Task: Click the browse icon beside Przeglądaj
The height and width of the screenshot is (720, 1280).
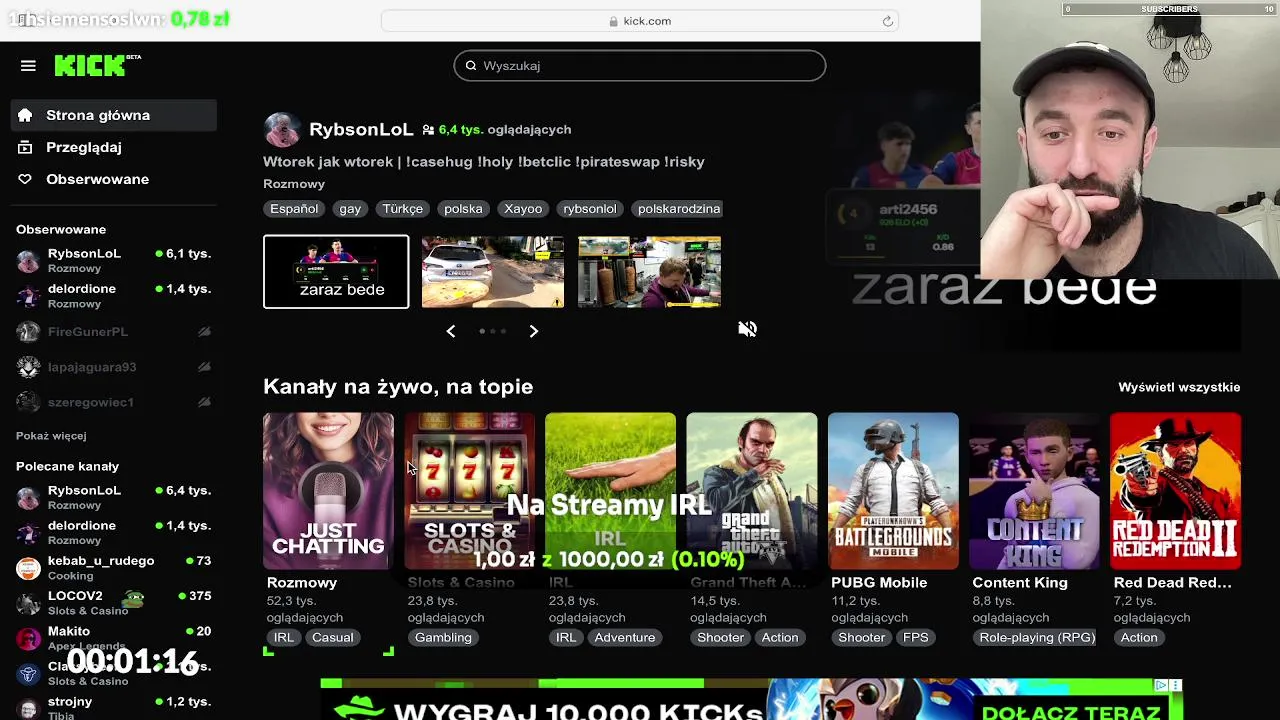Action: [x=25, y=147]
